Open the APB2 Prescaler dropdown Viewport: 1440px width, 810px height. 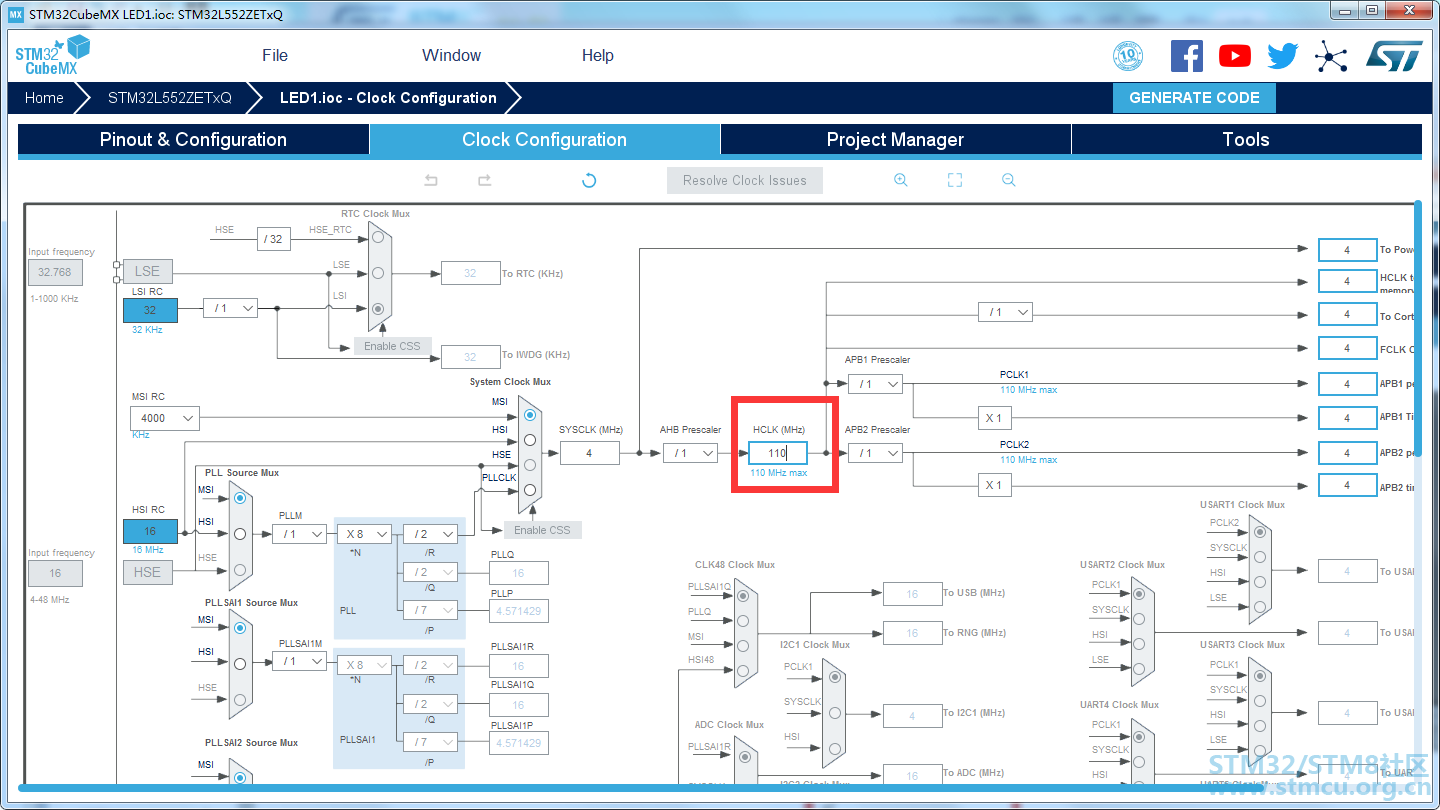tap(875, 453)
